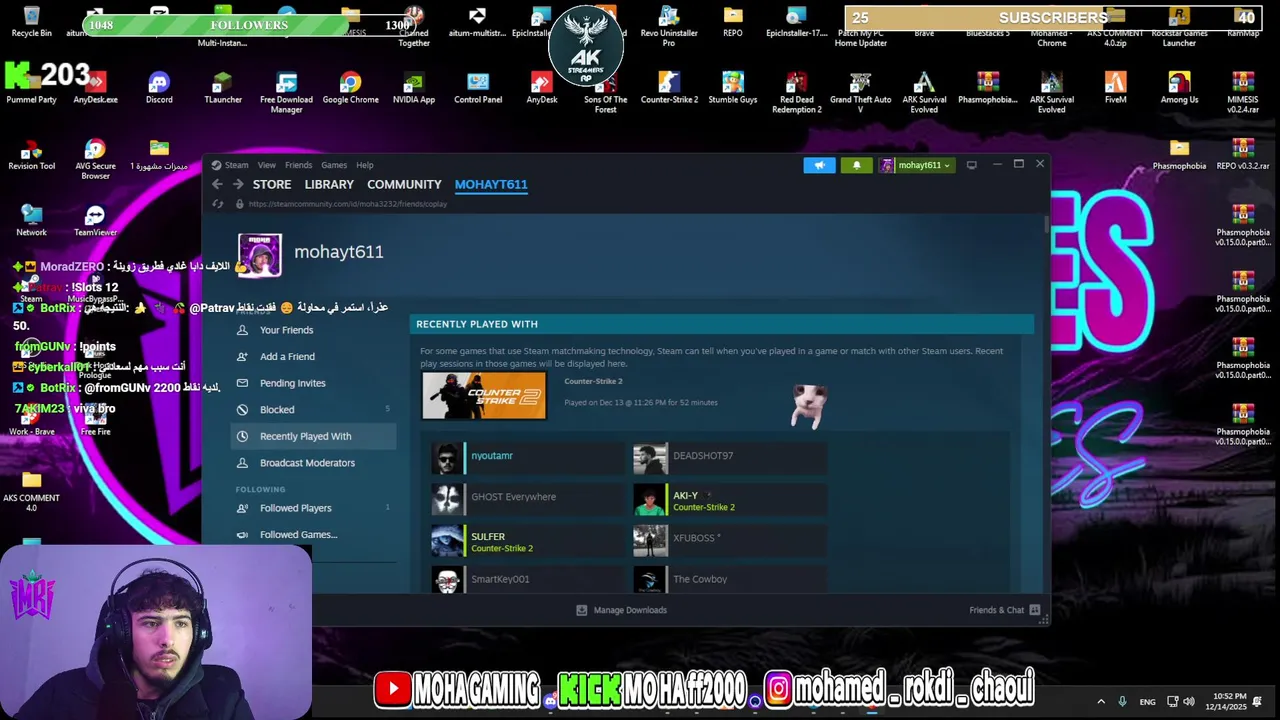This screenshot has width=1280, height=720.
Task: Open MIMESIS v0.2.4.rar archive icon
Action: coord(1243,92)
